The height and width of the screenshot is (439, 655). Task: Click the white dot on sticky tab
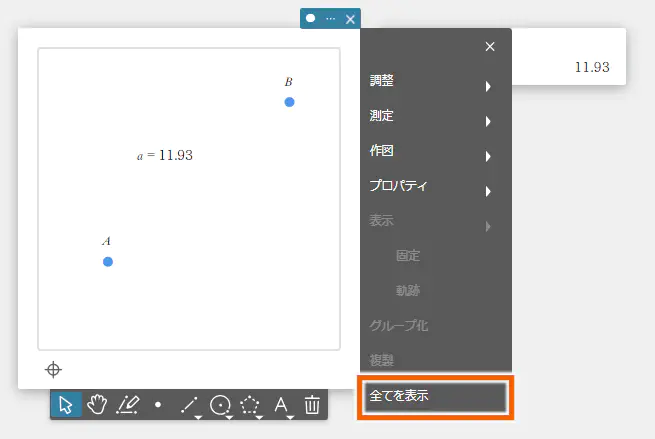tap(310, 18)
